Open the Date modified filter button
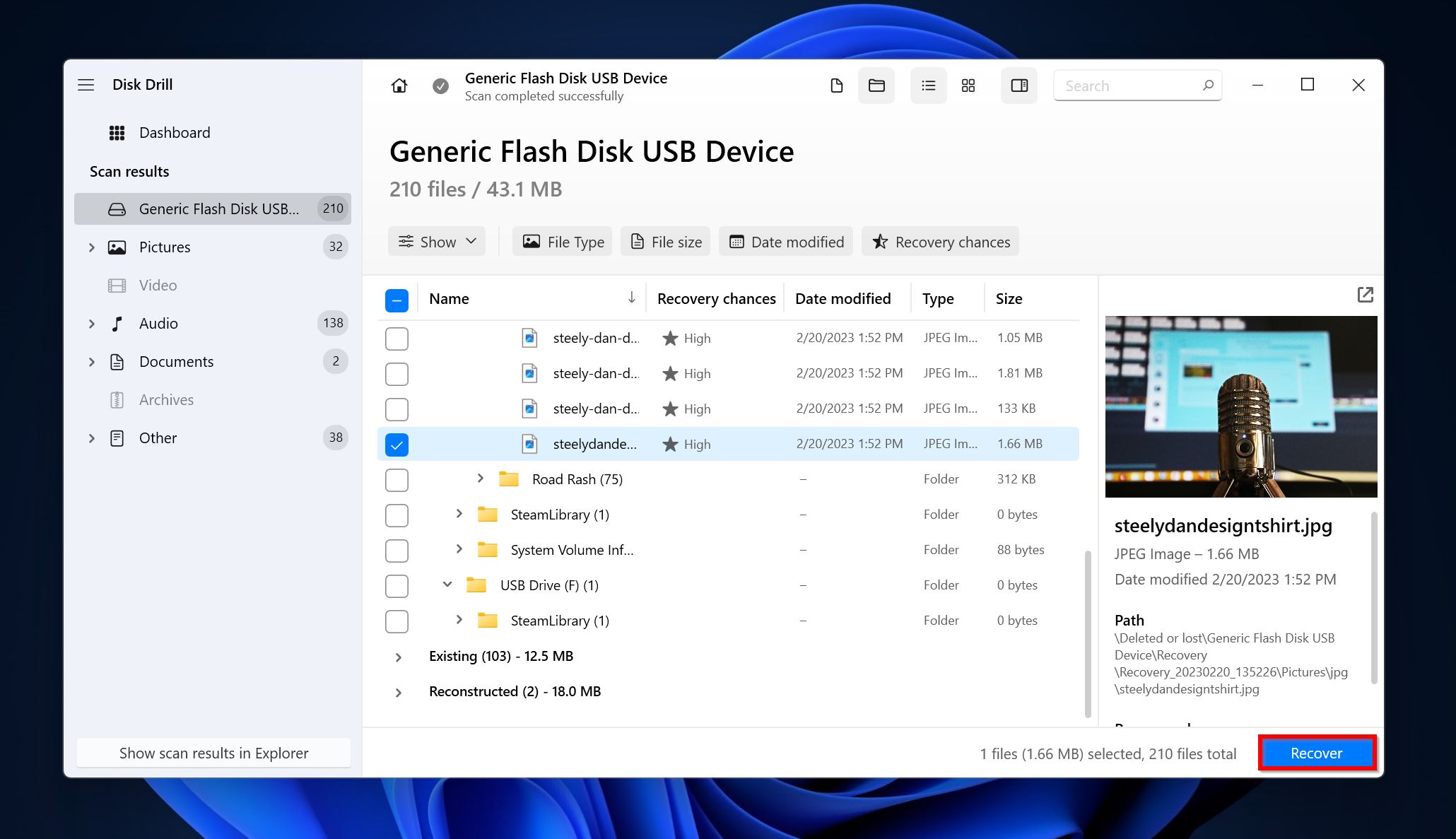Screen dimensions: 1456x839 click(x=786, y=242)
